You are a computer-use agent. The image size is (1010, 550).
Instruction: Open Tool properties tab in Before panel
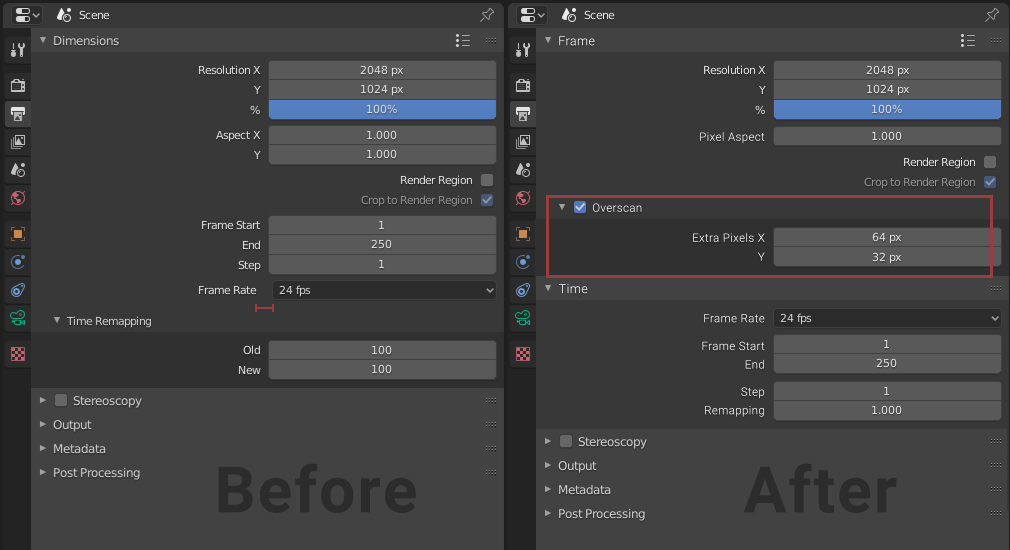coord(18,50)
